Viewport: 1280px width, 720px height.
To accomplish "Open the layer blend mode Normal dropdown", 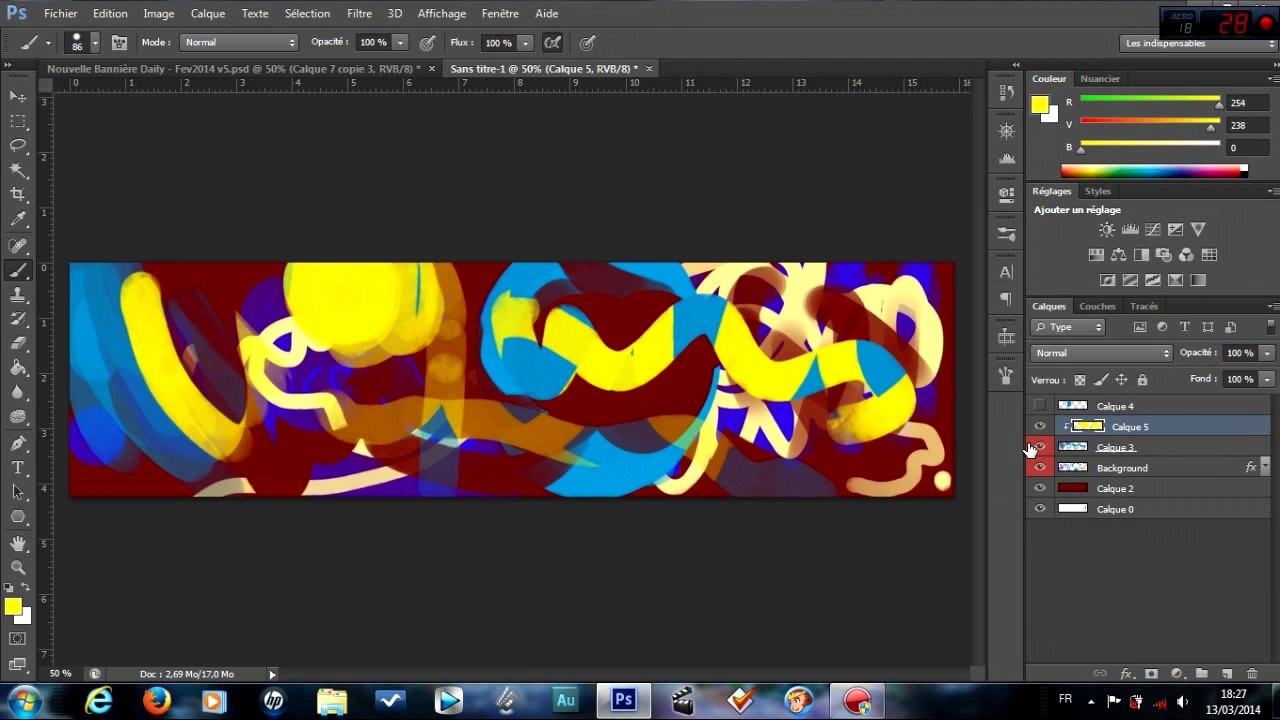I will point(1101,353).
